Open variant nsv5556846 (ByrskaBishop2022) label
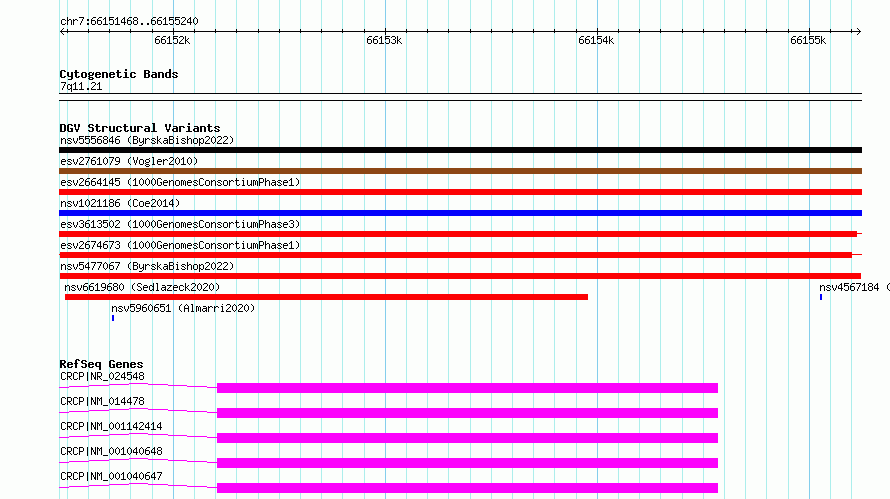890x499 pixels. point(147,140)
